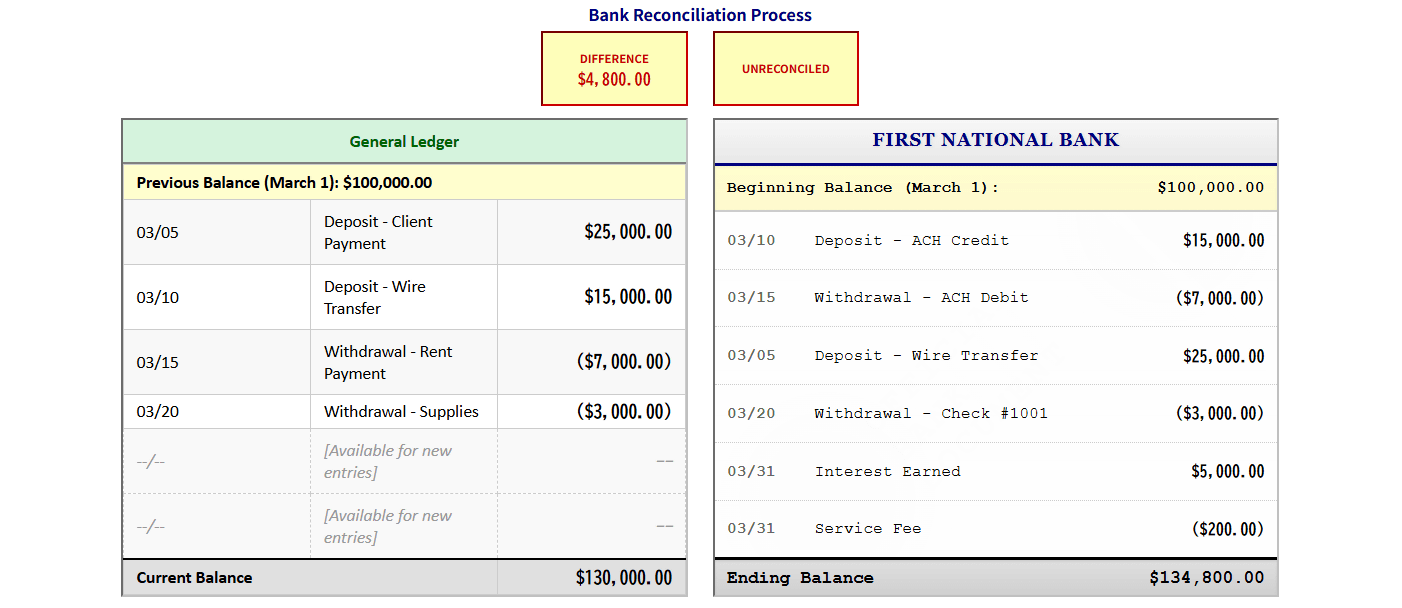The width and height of the screenshot is (1402, 608).
Task: Click the bank Beginning Balance (March 1) row
Action: coord(995,188)
